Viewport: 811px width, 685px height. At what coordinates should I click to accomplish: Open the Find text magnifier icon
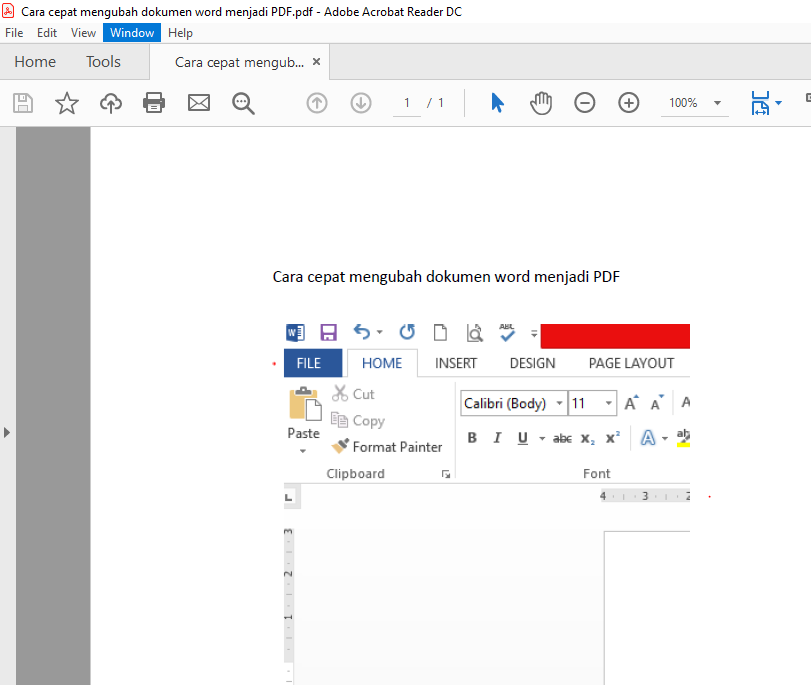pos(243,103)
